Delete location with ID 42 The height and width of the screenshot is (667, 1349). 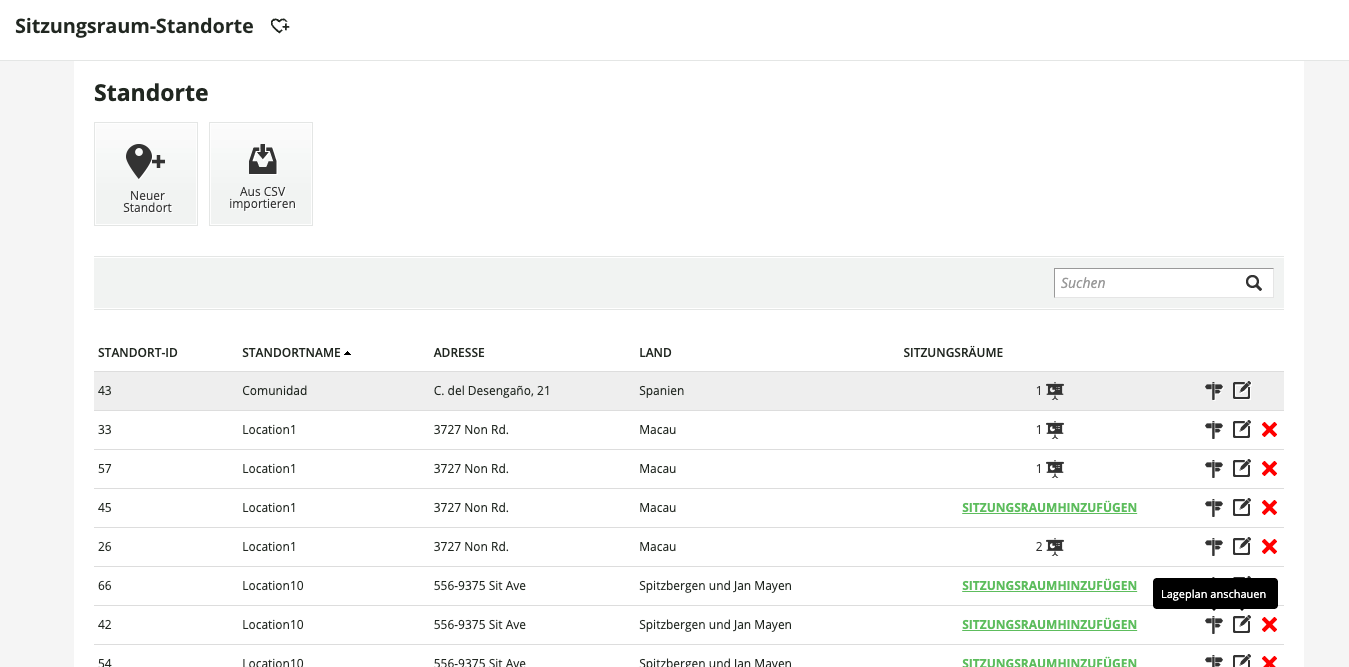point(1270,625)
